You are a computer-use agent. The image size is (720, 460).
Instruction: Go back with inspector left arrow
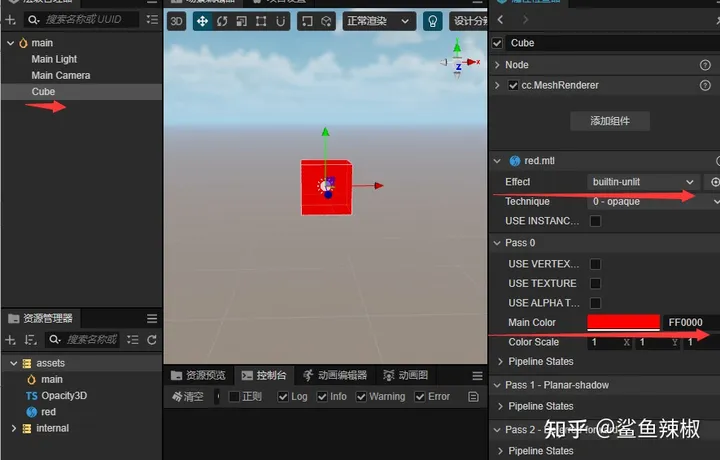click(x=501, y=20)
